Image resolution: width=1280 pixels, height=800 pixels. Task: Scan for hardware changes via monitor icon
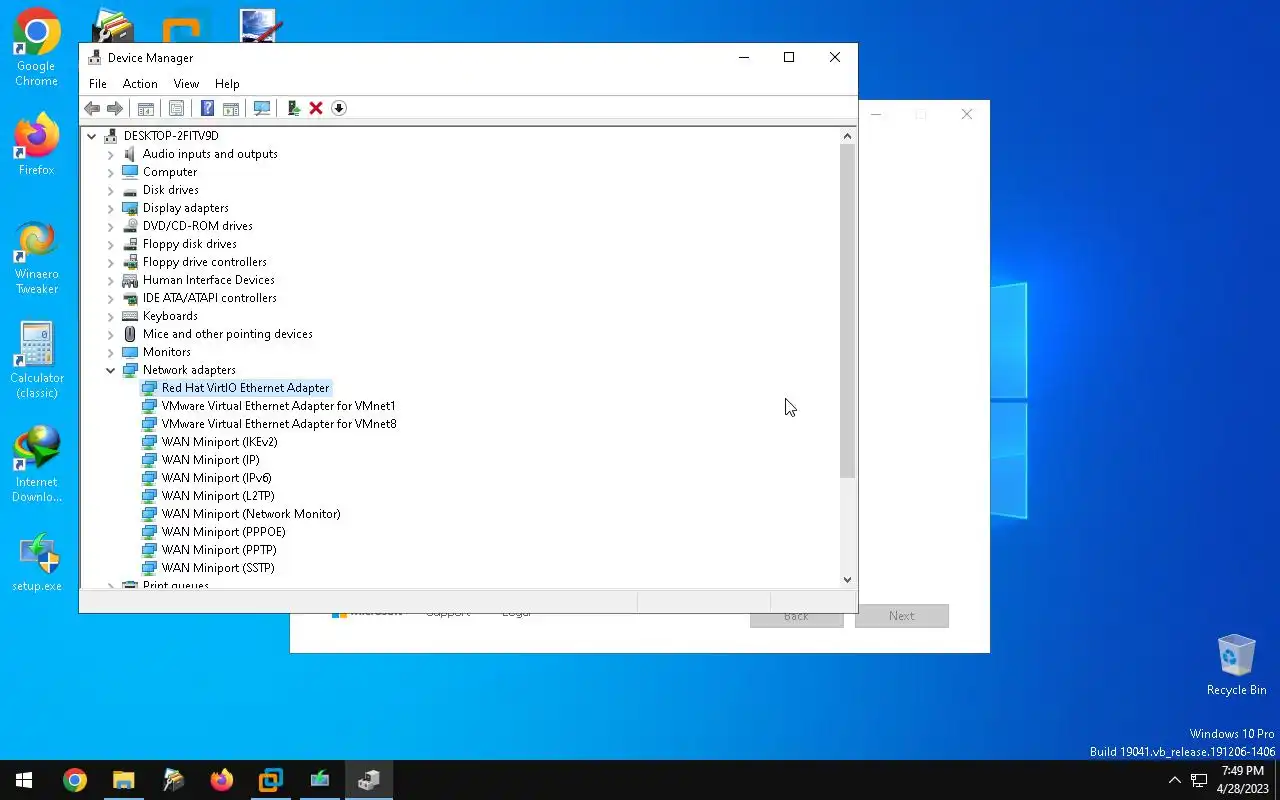(262, 108)
